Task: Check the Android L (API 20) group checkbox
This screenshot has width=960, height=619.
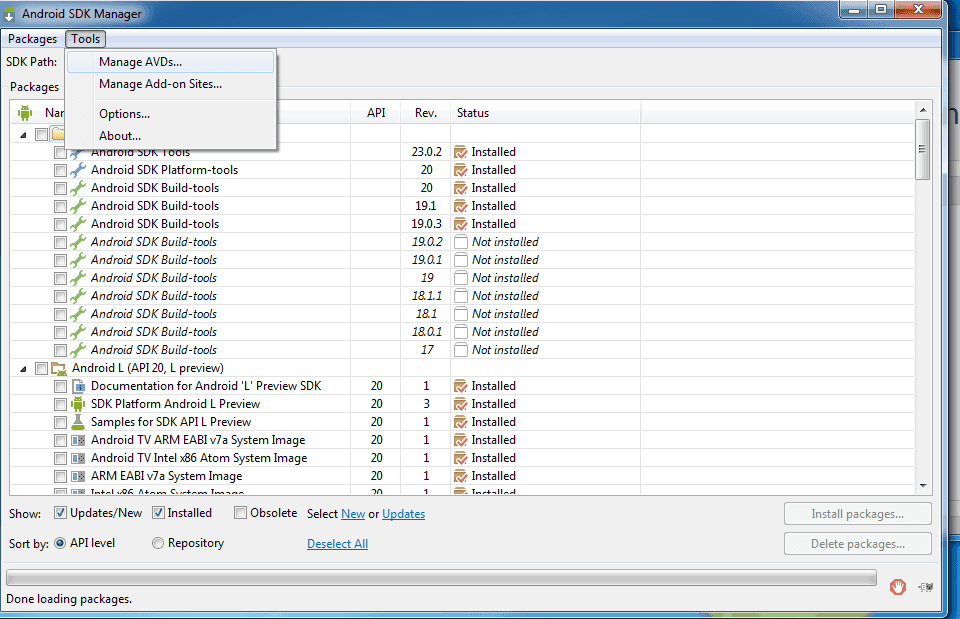Action: click(41, 369)
